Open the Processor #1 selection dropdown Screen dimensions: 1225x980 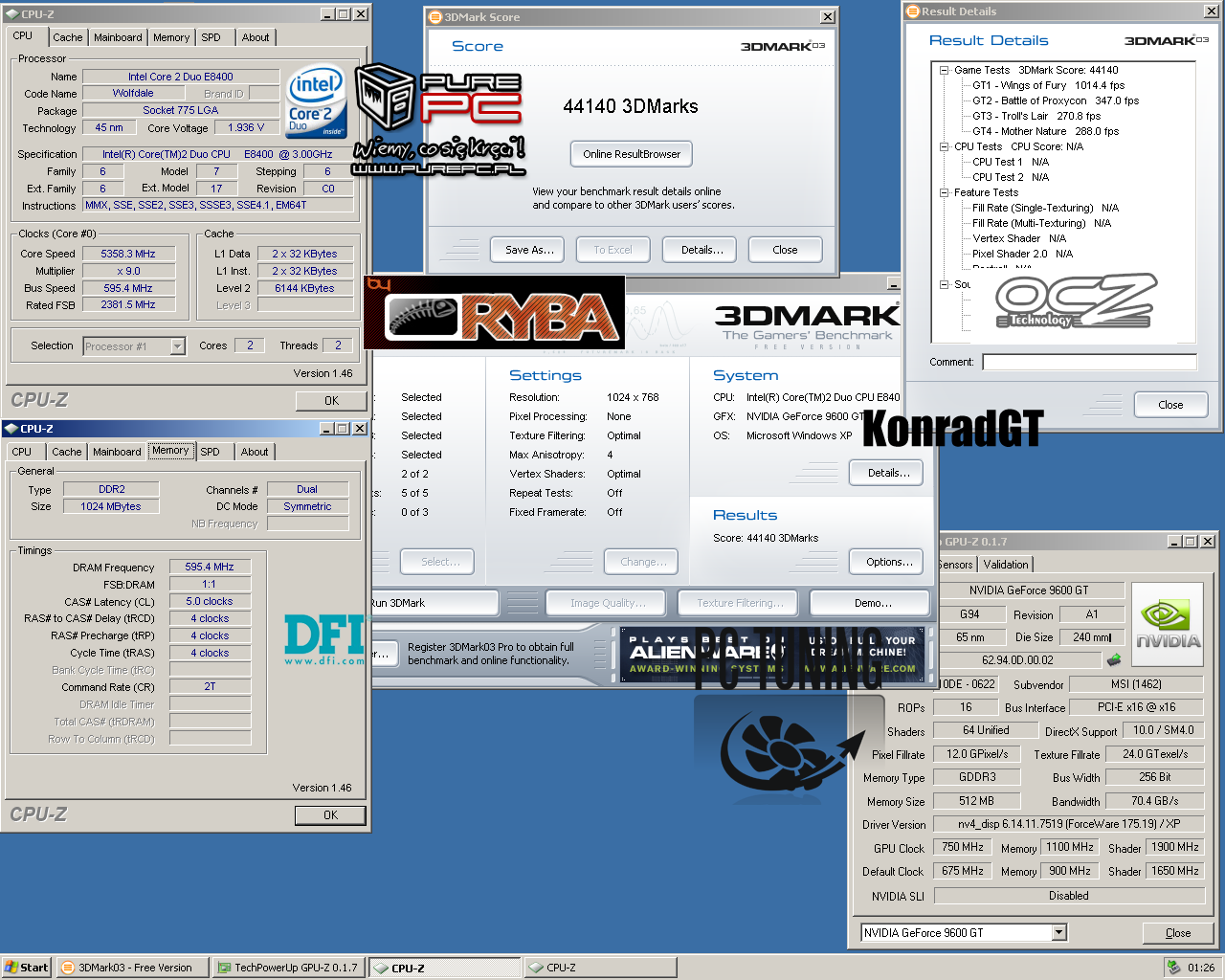(x=177, y=346)
